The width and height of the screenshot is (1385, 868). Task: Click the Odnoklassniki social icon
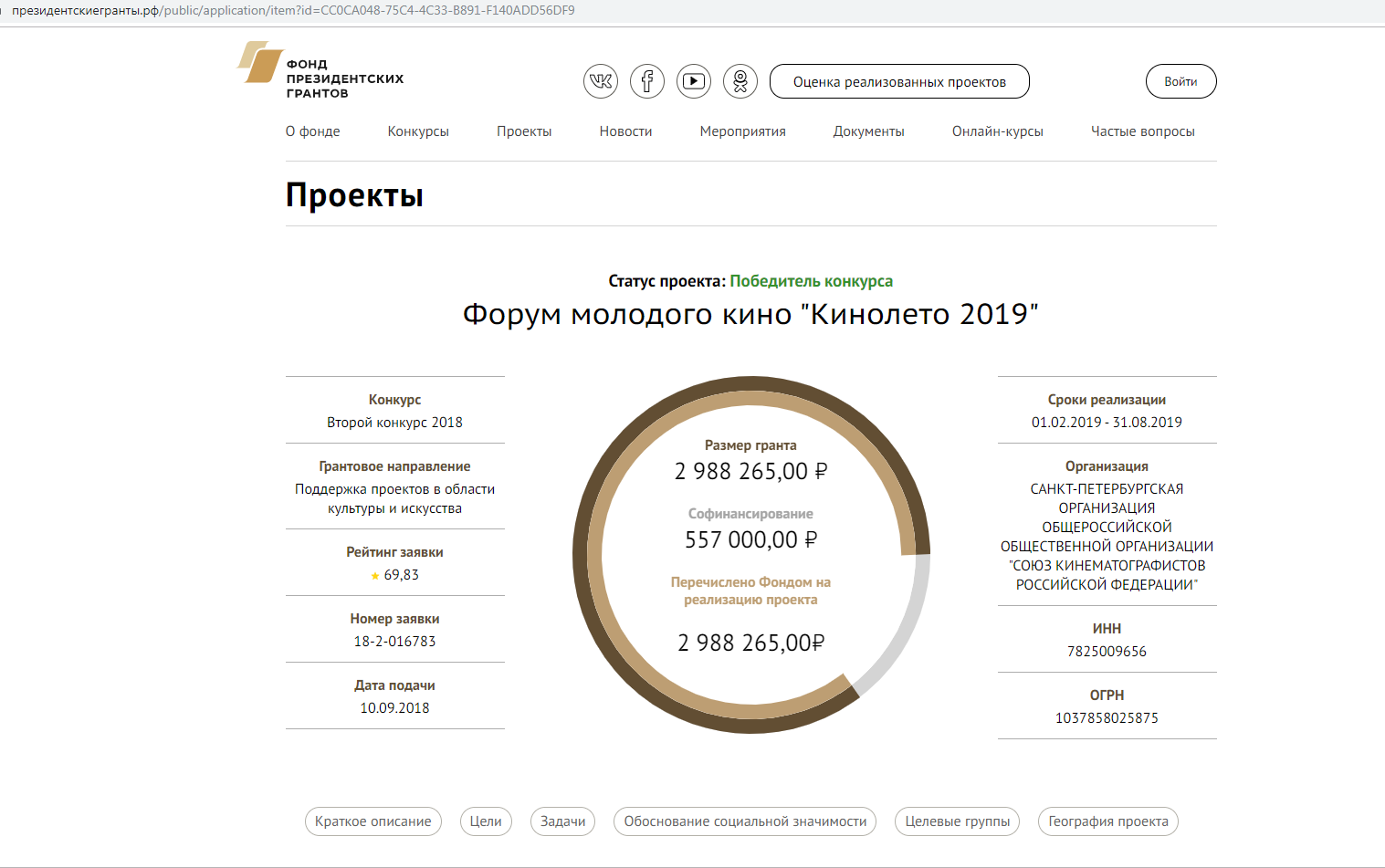tap(740, 81)
